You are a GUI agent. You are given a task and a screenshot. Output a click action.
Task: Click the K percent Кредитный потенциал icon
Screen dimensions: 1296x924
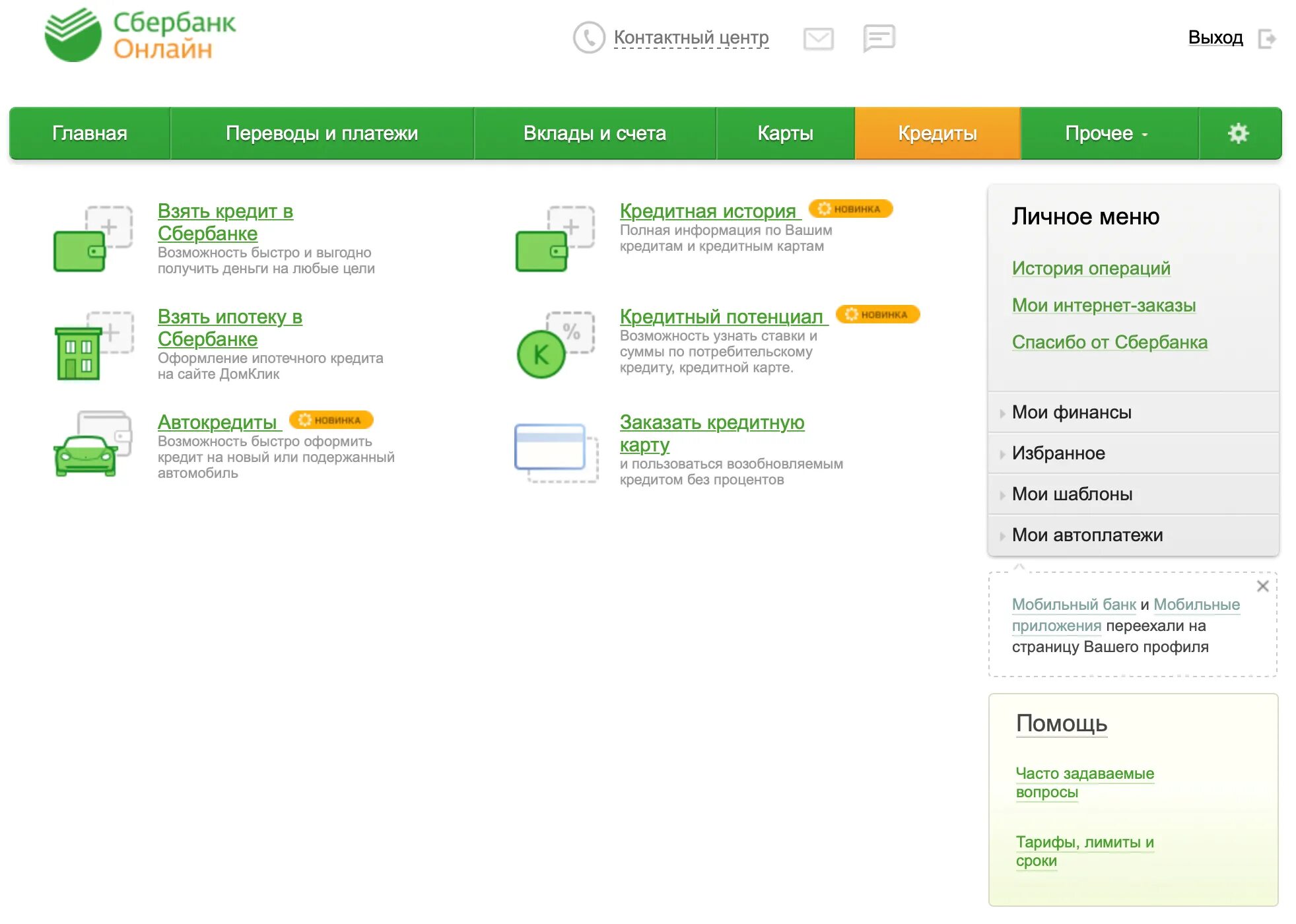point(555,344)
